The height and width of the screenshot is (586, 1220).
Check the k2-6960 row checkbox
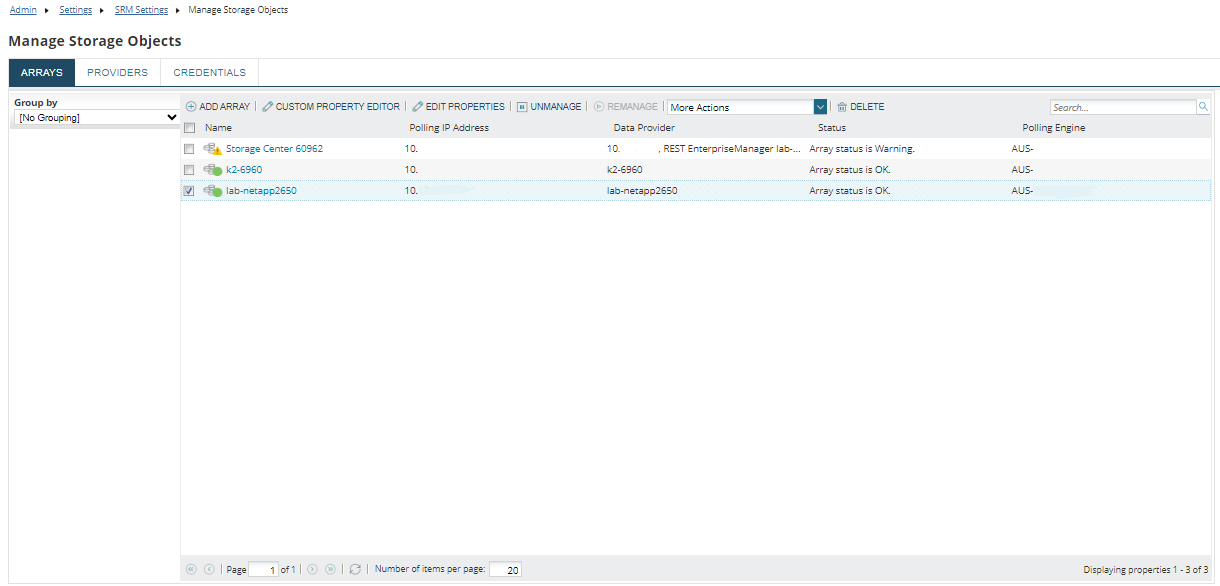click(189, 169)
